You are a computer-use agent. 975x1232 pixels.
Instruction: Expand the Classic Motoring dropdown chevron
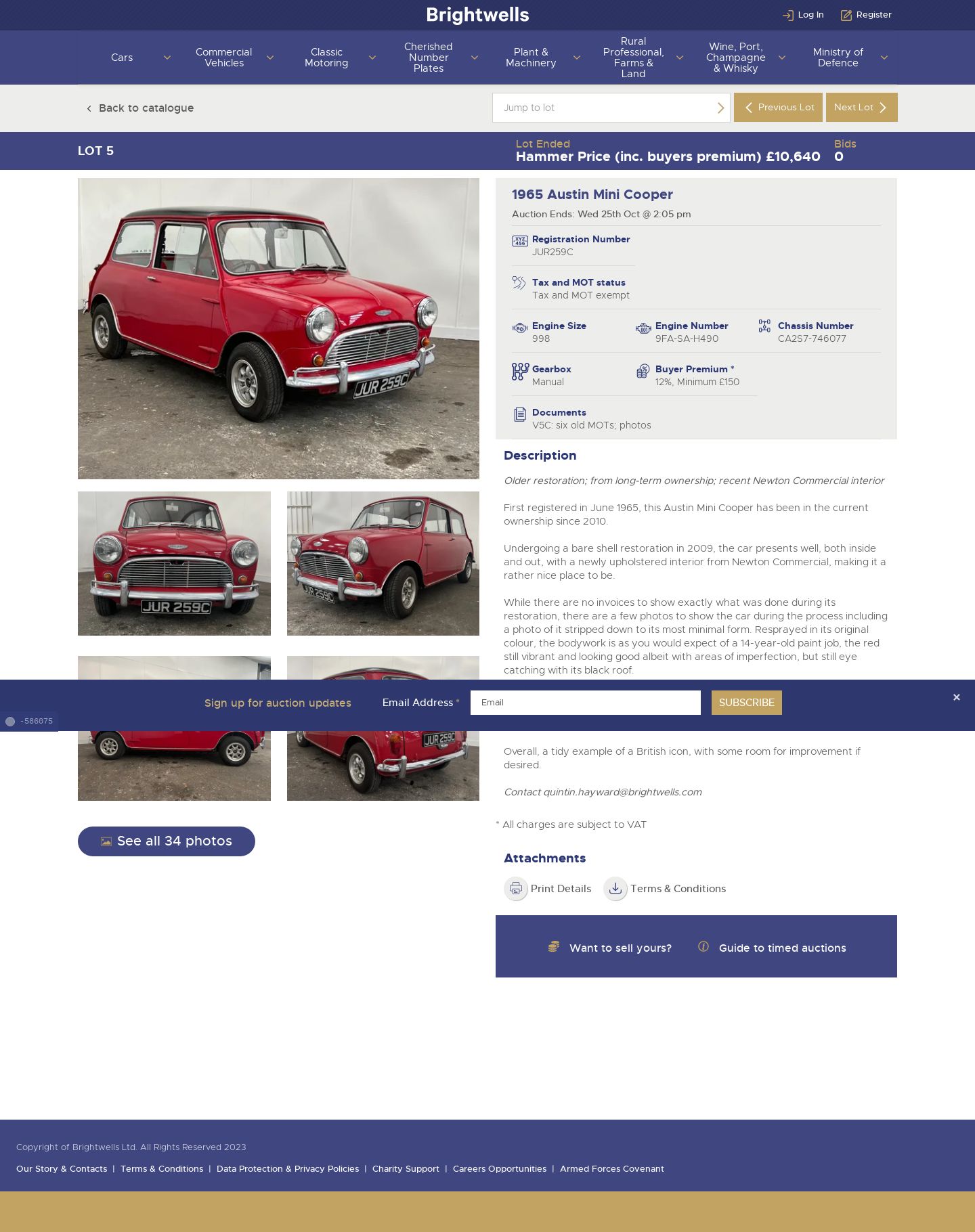pos(372,58)
